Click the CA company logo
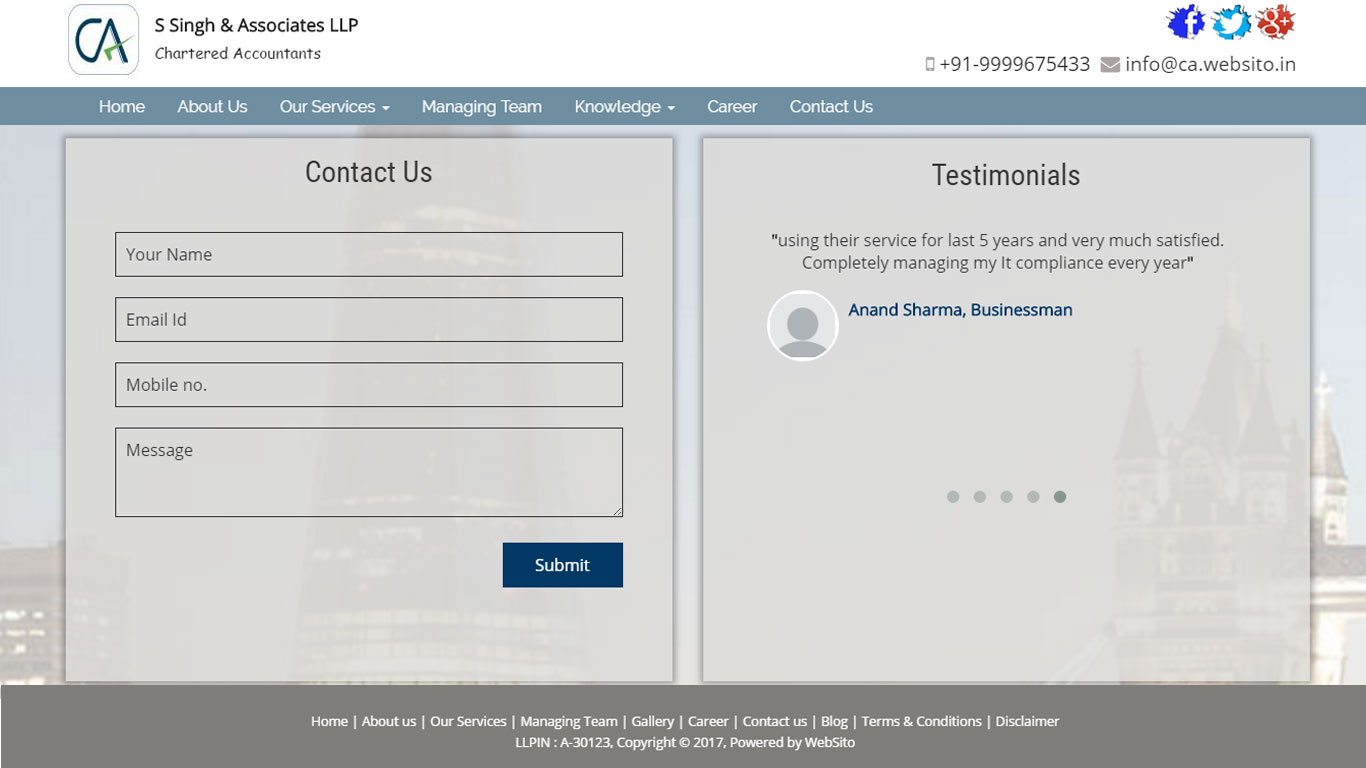1366x768 pixels. [x=104, y=40]
